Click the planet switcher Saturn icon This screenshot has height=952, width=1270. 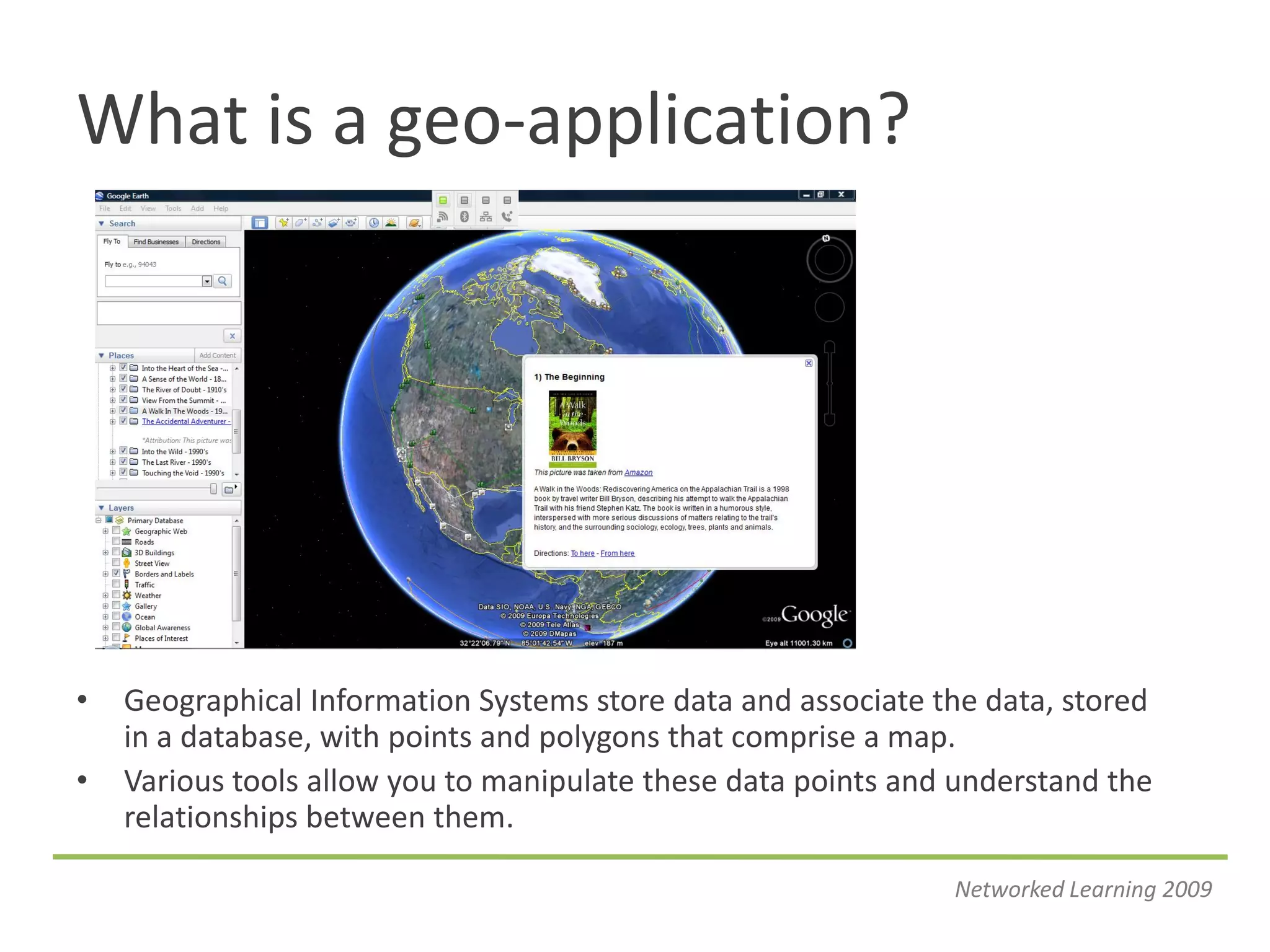pos(414,223)
